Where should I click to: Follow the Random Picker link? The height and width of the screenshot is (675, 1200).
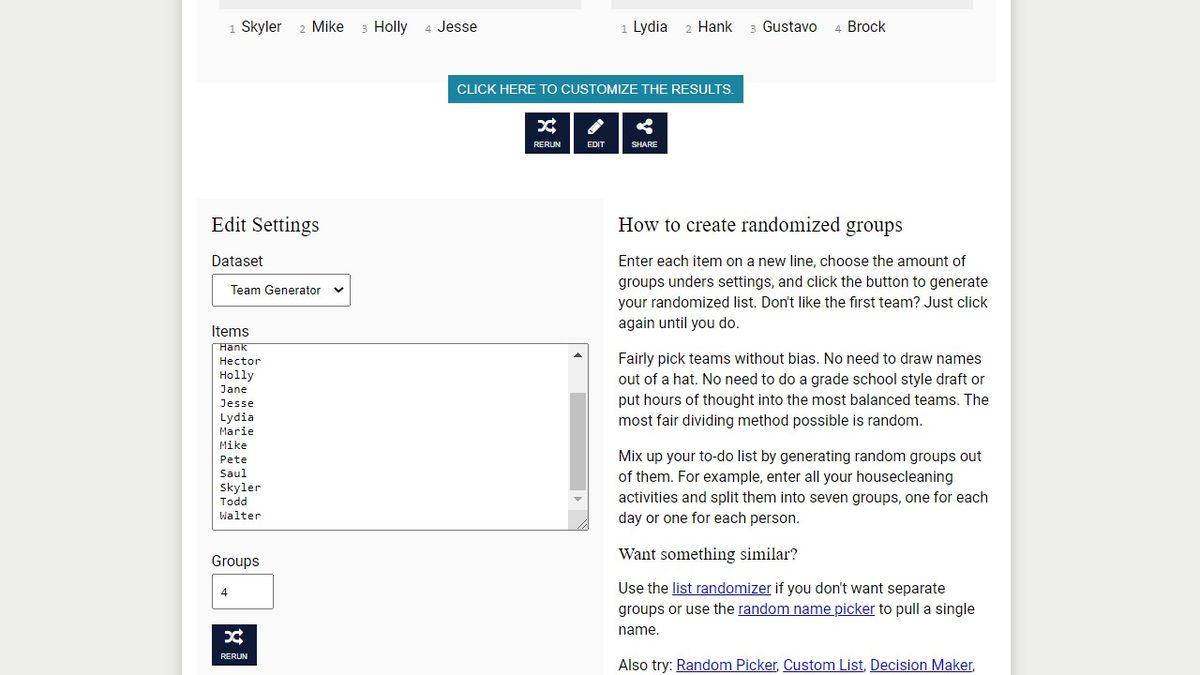(x=726, y=665)
